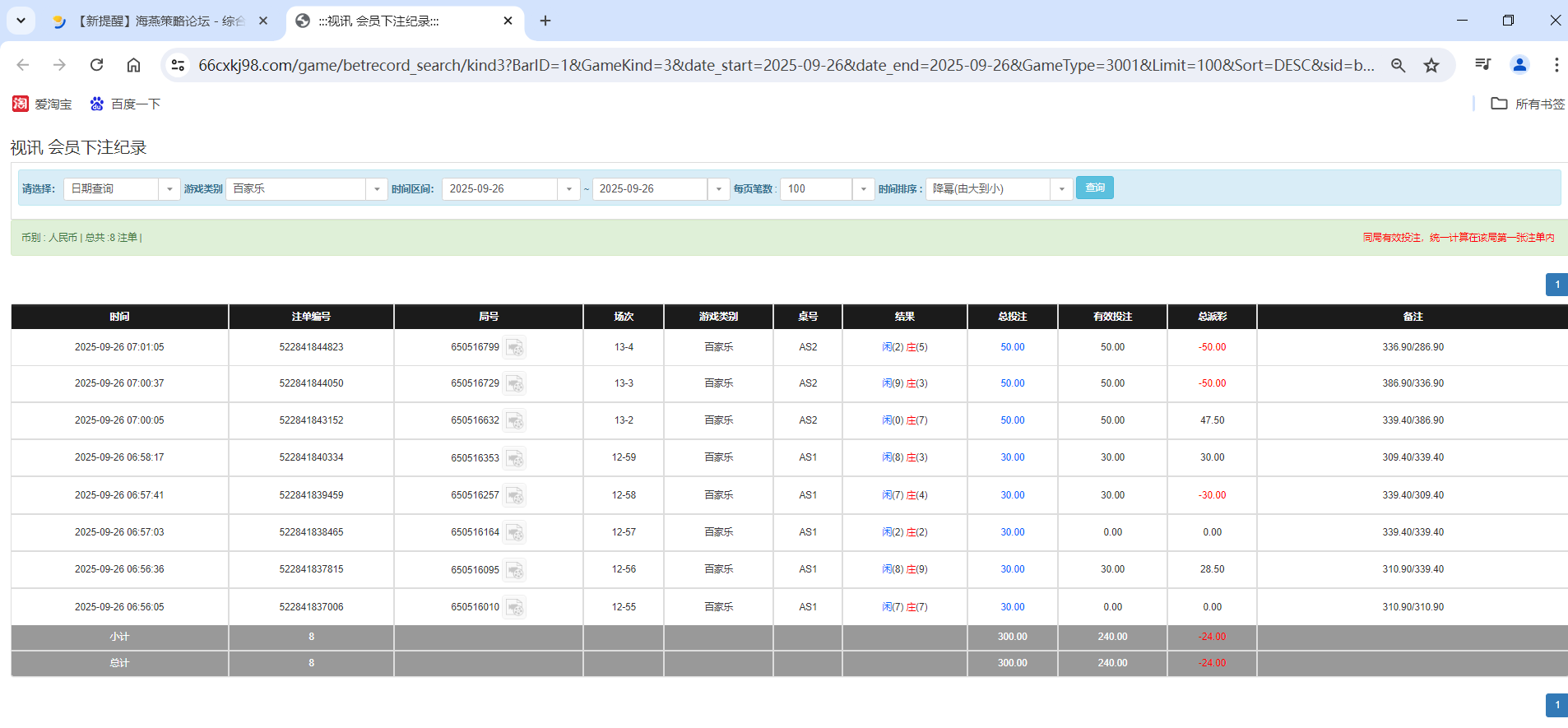Click the detail icon next to 650516164
1568x728 pixels.
pos(514,533)
